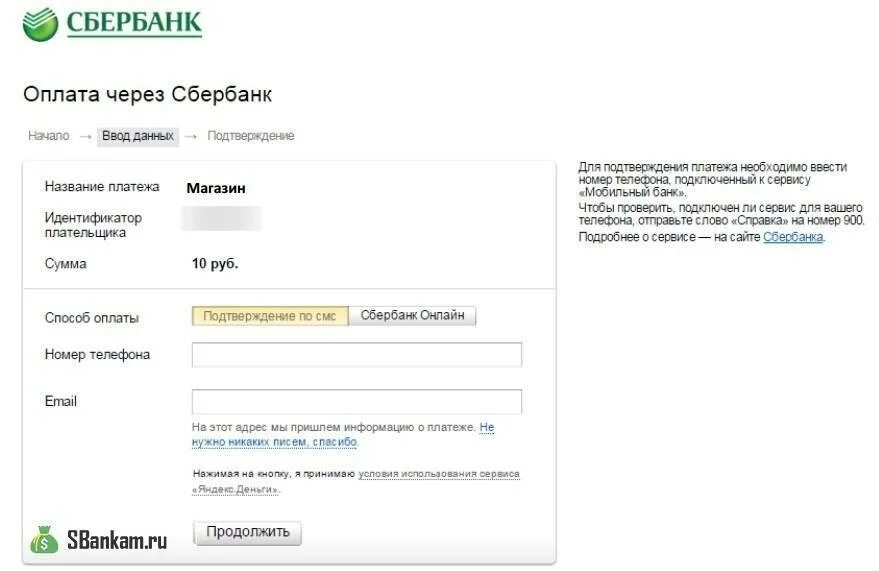Click the Email input field
Viewport: 879px width, 571px height.
point(357,402)
